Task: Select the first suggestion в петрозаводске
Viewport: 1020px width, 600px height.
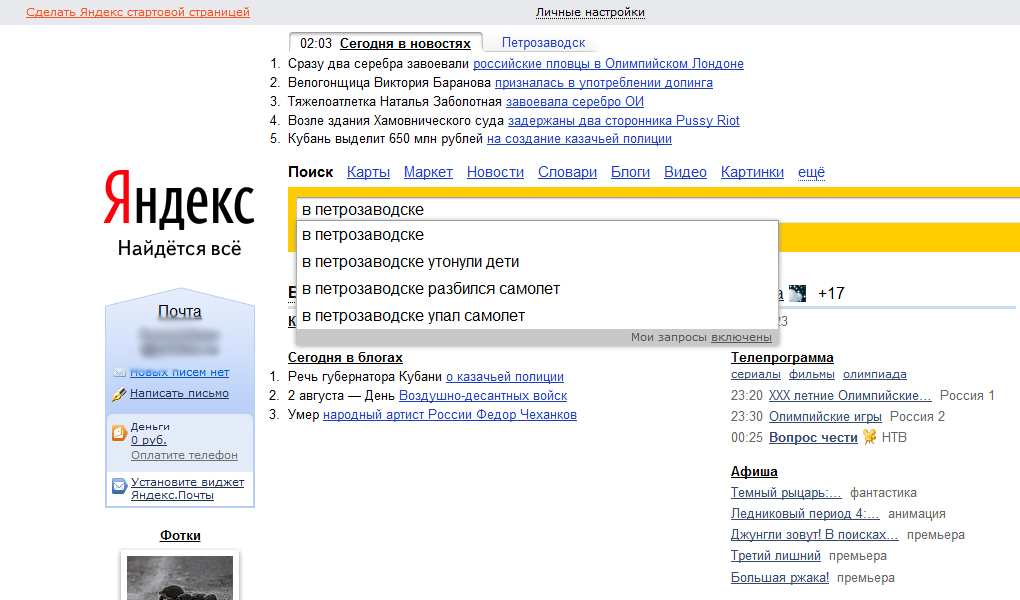Action: [537, 235]
